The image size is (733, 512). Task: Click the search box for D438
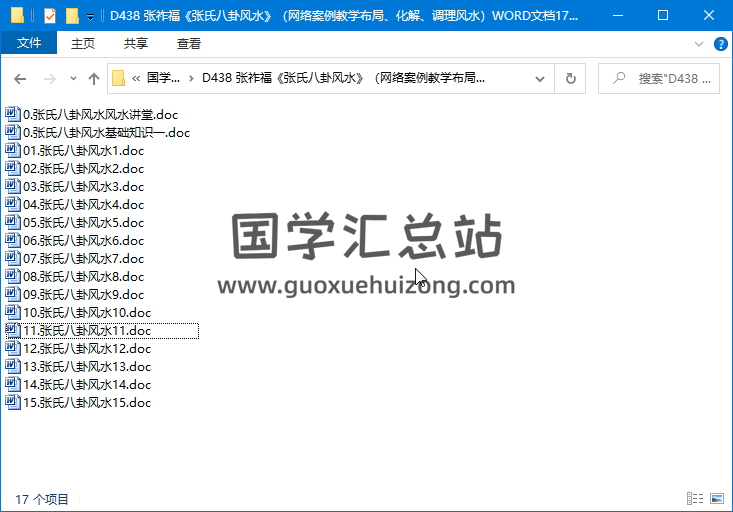(x=659, y=79)
